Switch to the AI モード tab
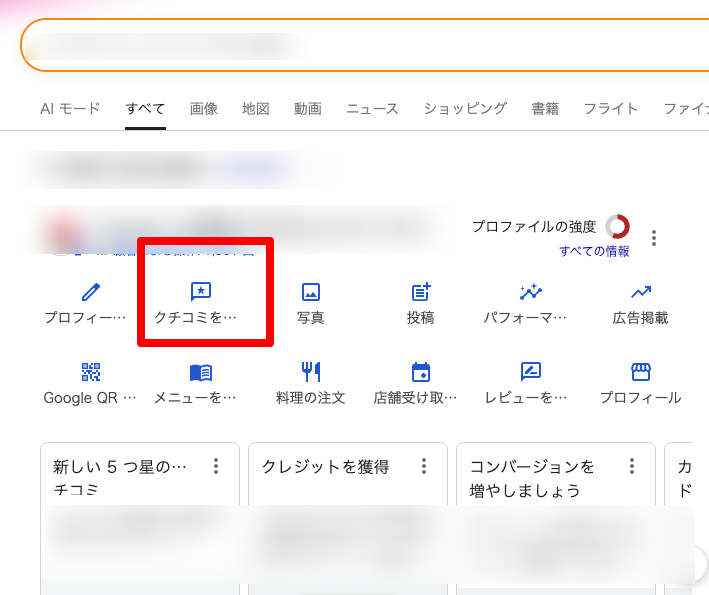 (x=70, y=109)
